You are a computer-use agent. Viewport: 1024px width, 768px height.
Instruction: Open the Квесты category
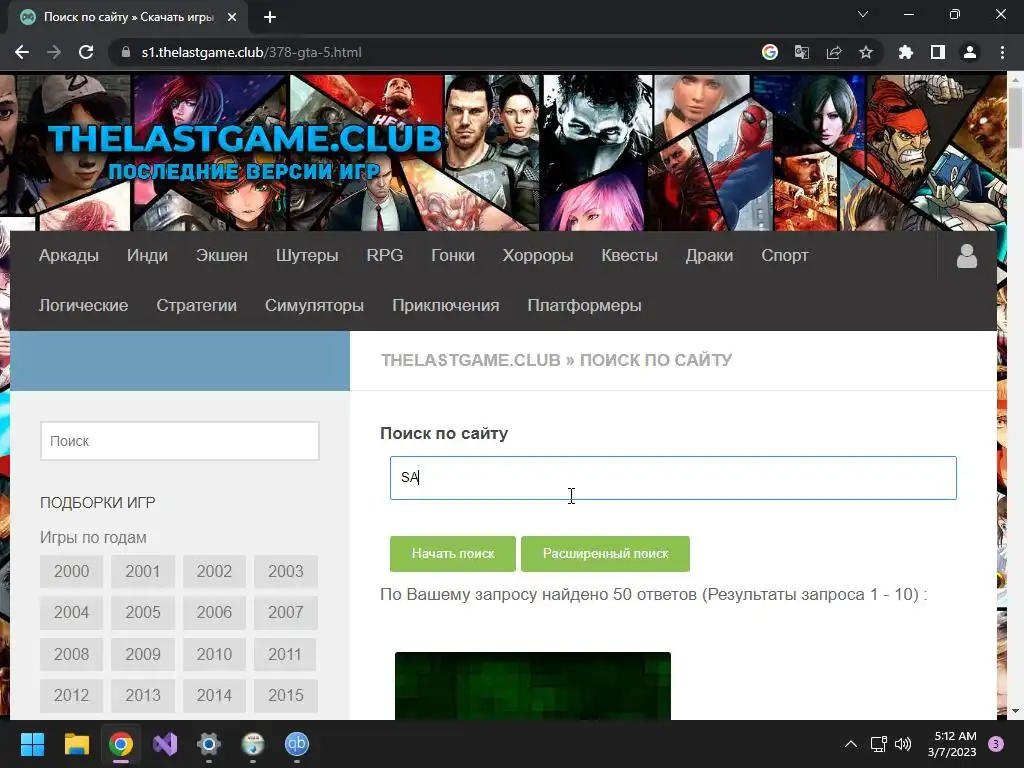(630, 255)
